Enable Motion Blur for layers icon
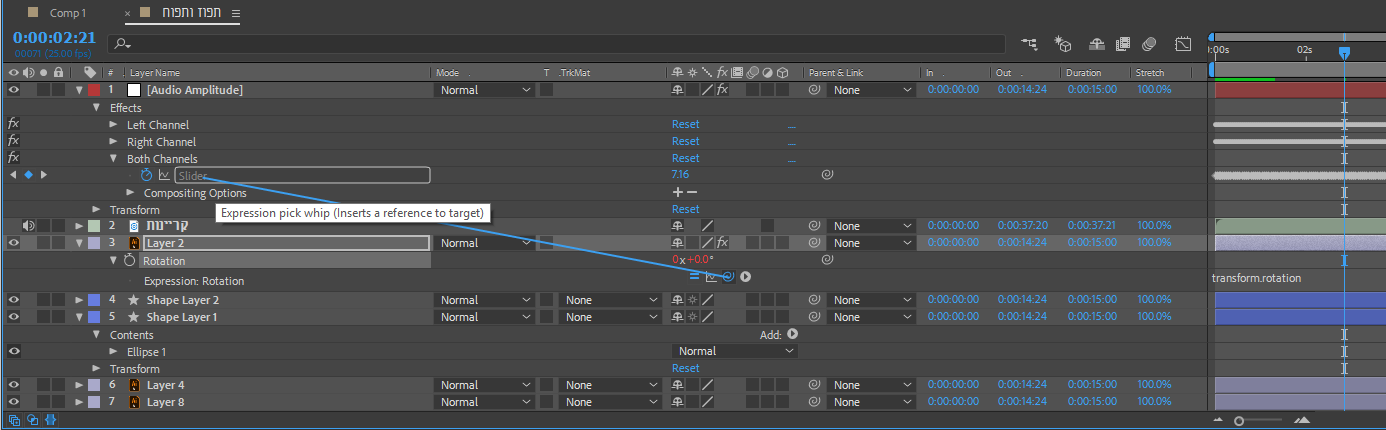The height and width of the screenshot is (430, 1386). (1150, 44)
